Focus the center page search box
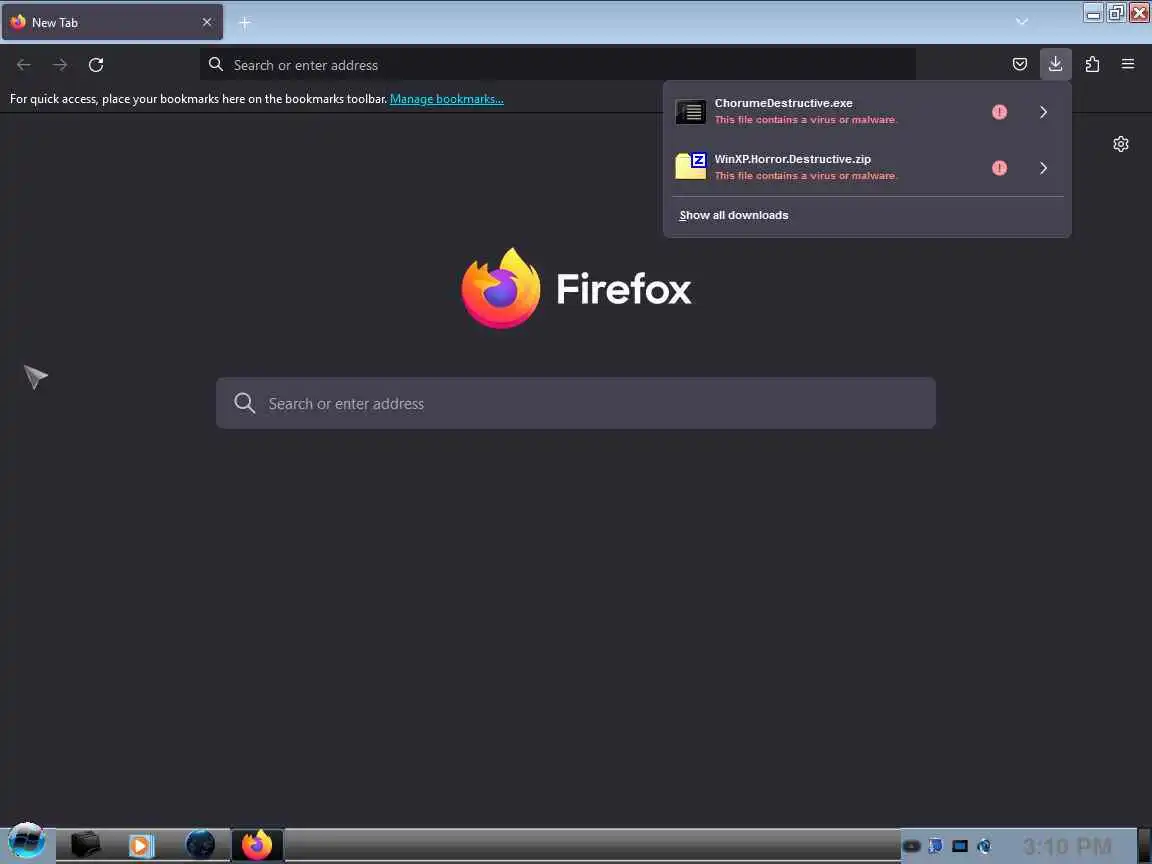Image resolution: width=1152 pixels, height=864 pixels. pos(576,403)
